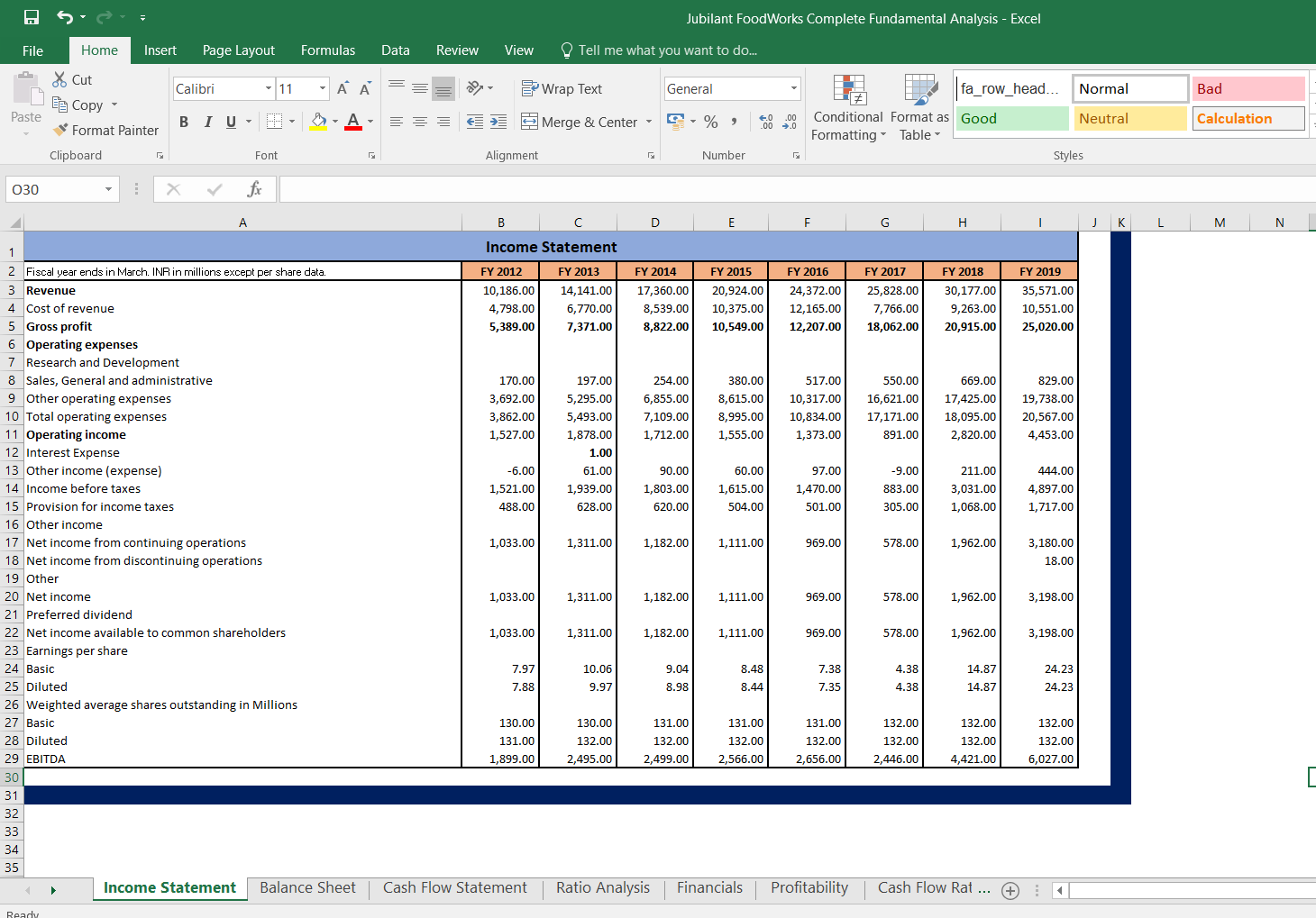The width and height of the screenshot is (1316, 918).
Task: Click the Undo arrow icon
Action: pos(65,17)
